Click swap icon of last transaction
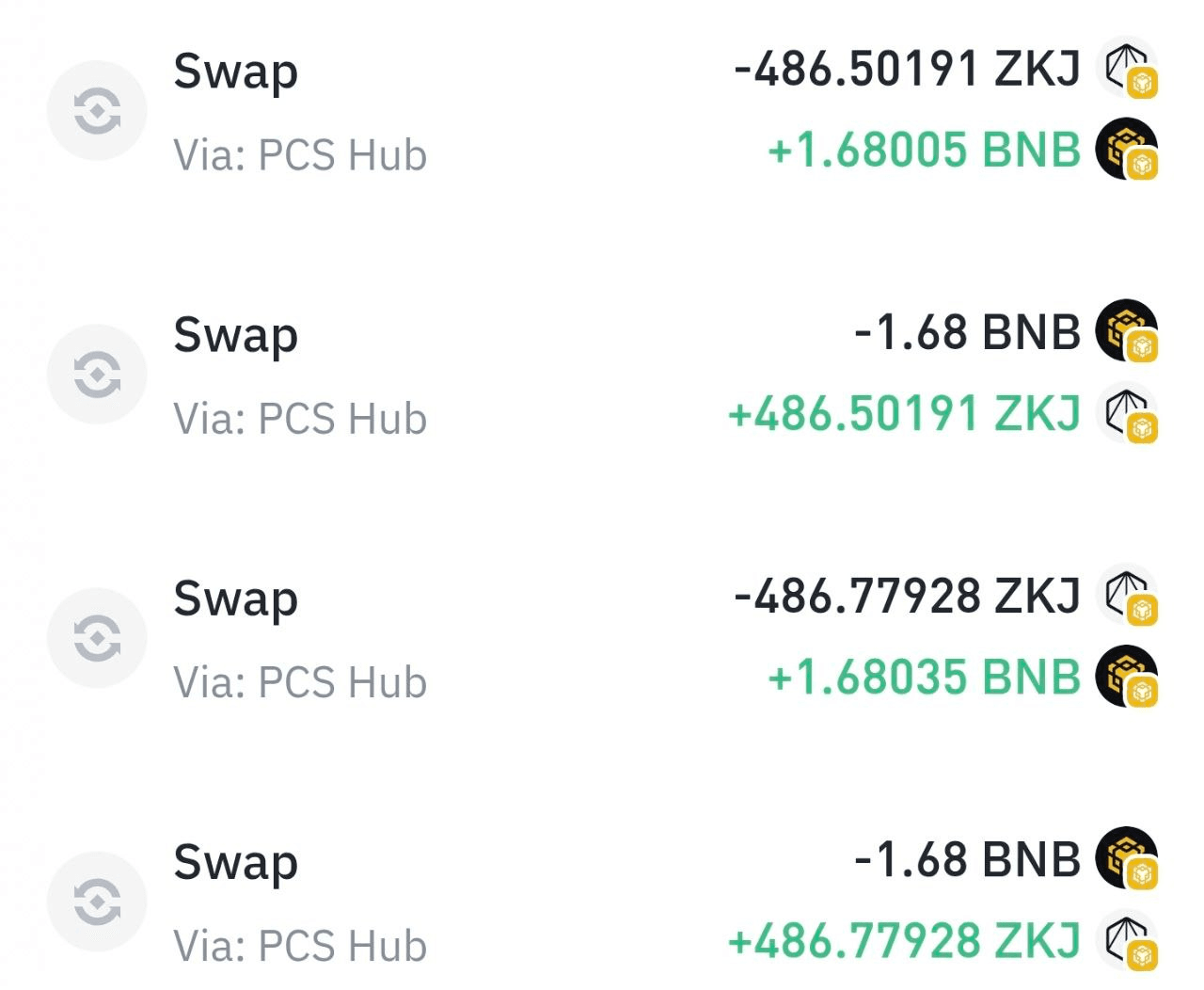This screenshot has width=1204, height=990. point(97,902)
